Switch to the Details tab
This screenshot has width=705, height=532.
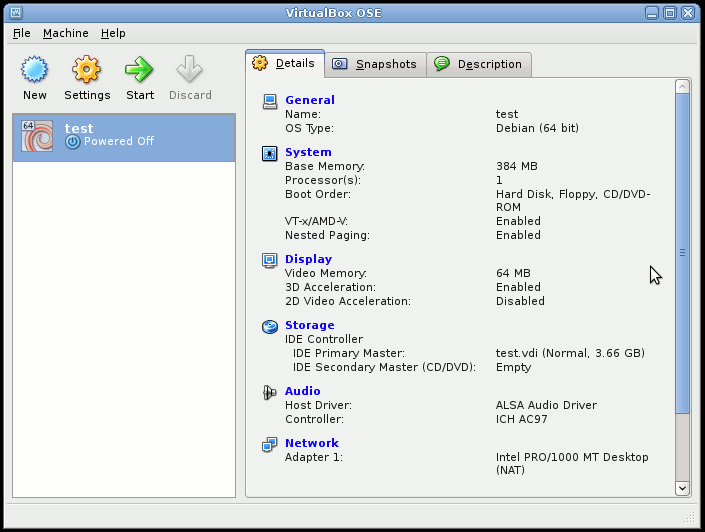coord(285,63)
